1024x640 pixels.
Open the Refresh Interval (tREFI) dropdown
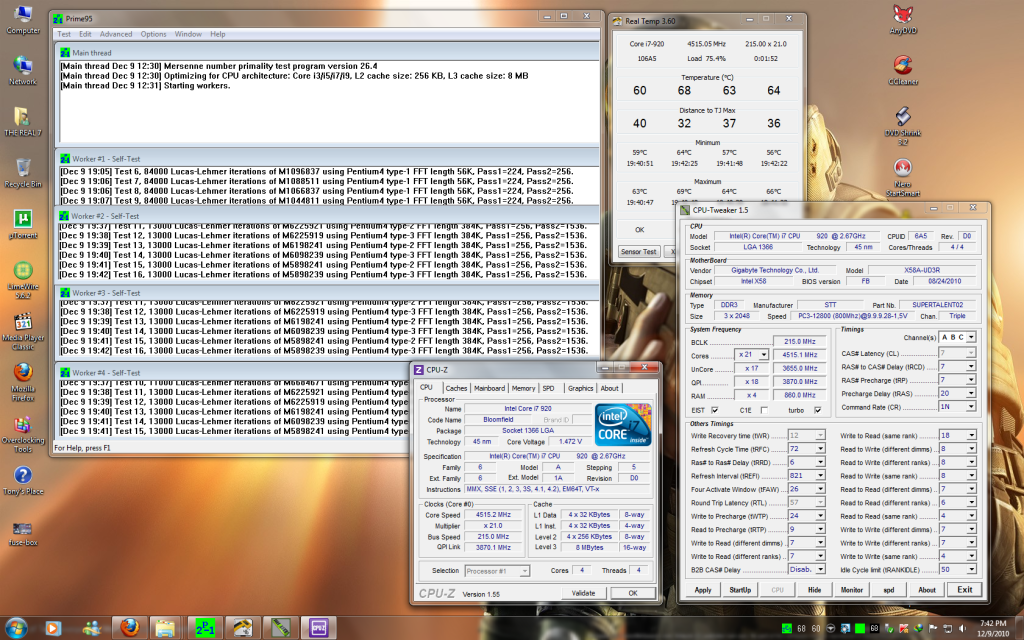coord(820,475)
